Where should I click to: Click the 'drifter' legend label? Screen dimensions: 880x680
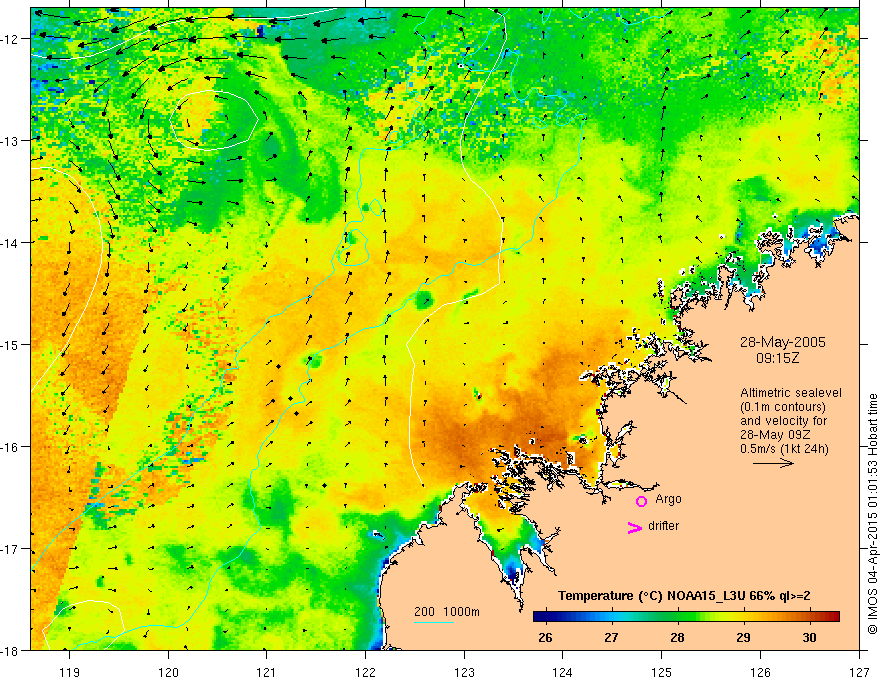point(663,526)
